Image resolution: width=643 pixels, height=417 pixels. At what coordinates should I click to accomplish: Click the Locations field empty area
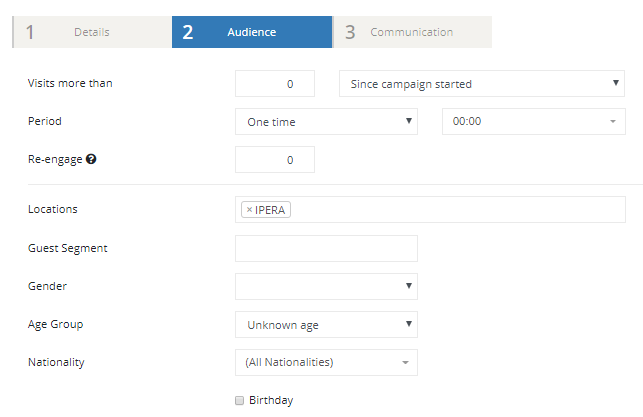coord(457,210)
